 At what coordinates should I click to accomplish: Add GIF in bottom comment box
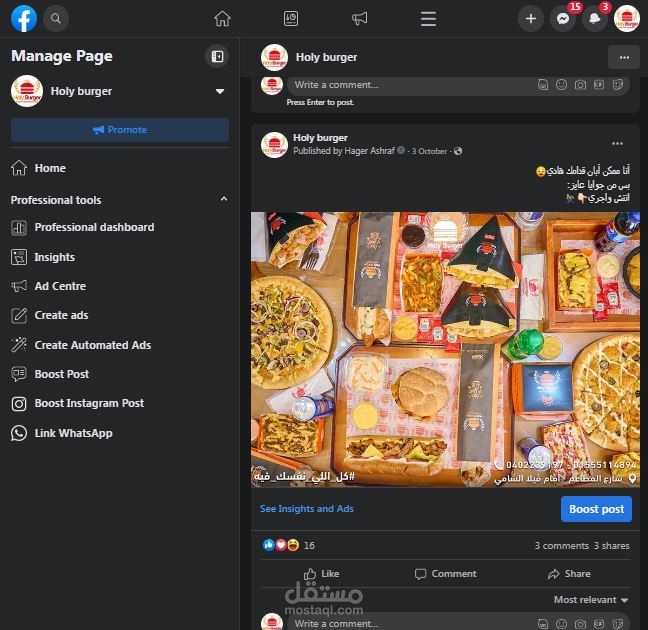599,623
